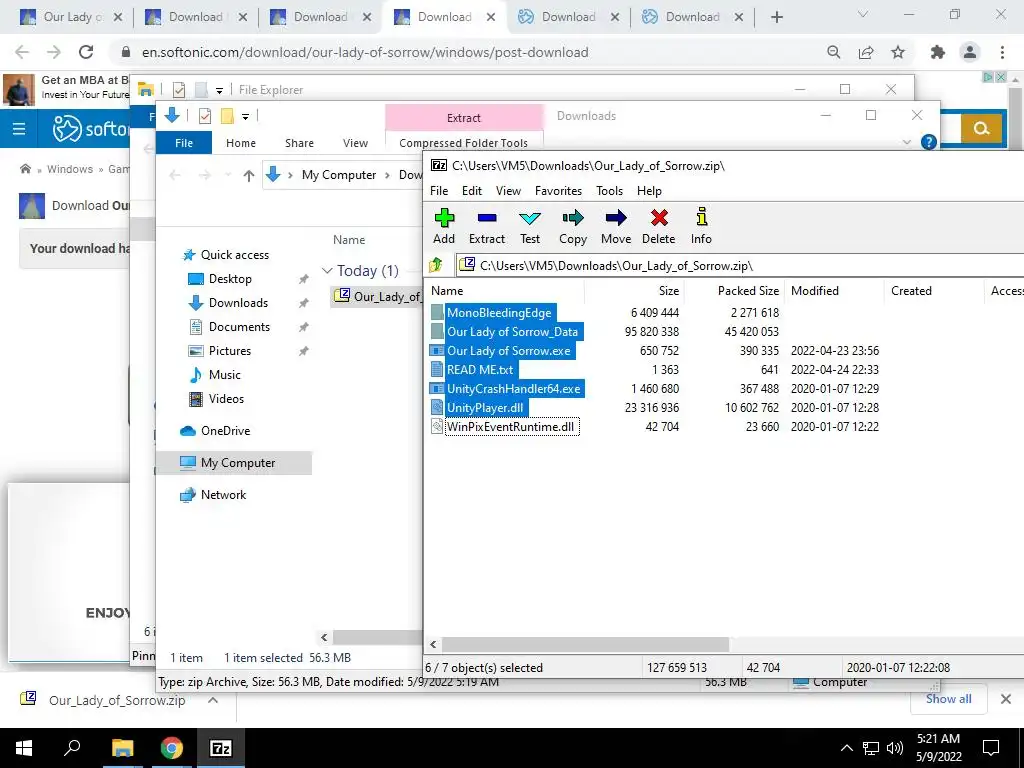Open View tab in Downloads Explorer ribbon
The height and width of the screenshot is (768, 1024).
[x=355, y=142]
